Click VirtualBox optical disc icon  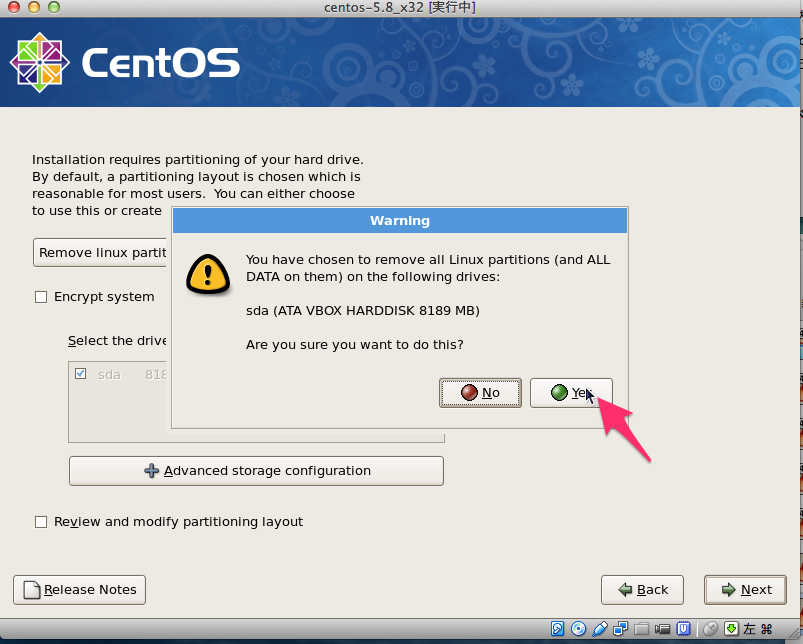tap(579, 629)
